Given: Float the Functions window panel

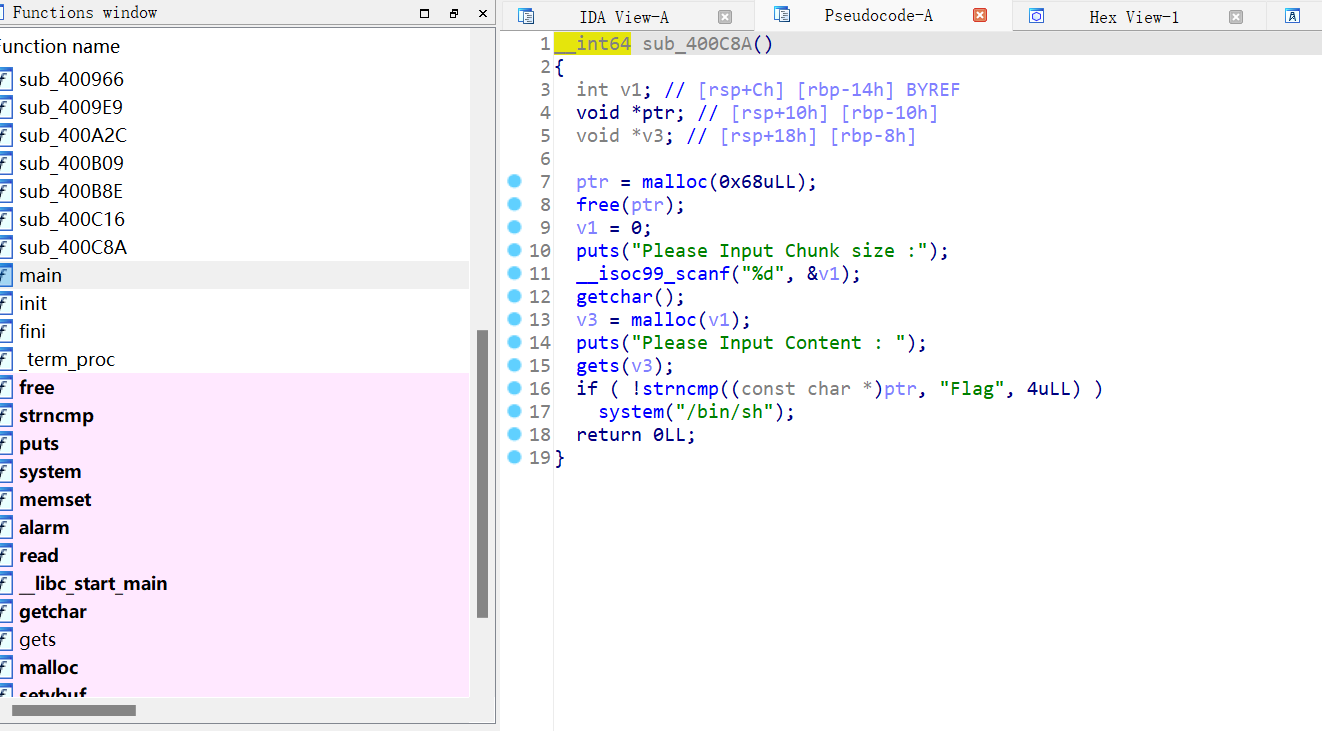Looking at the screenshot, I should (454, 14).
